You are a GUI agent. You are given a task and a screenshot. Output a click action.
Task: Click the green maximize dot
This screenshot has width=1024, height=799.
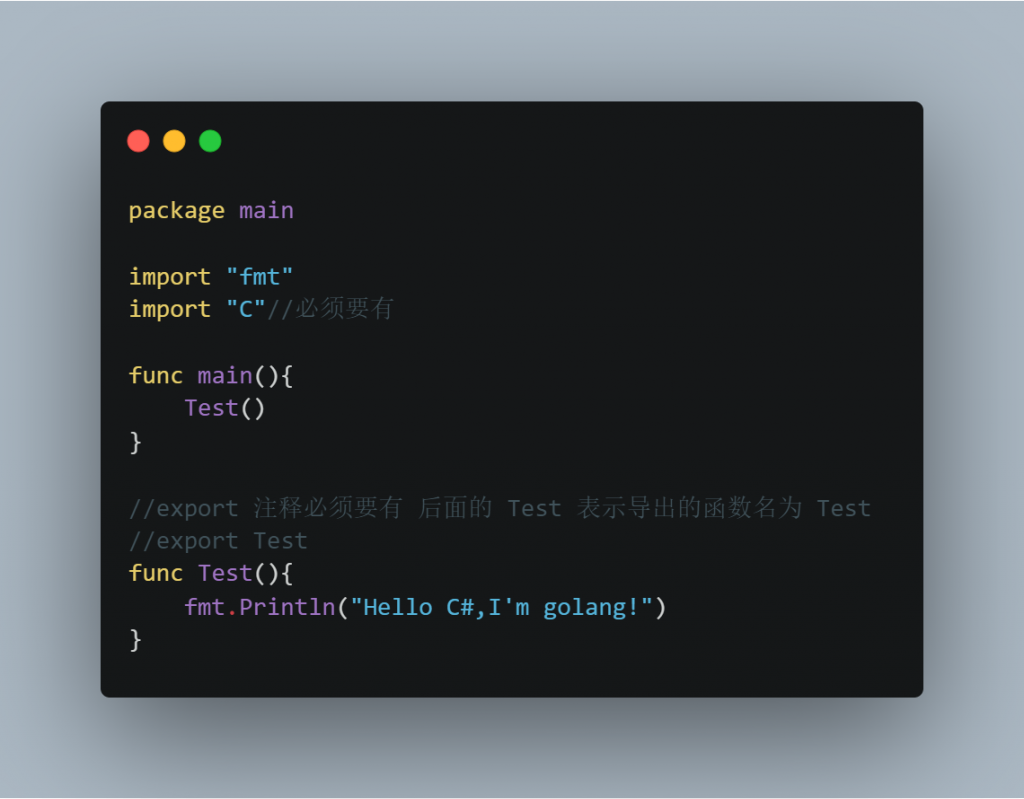210,141
